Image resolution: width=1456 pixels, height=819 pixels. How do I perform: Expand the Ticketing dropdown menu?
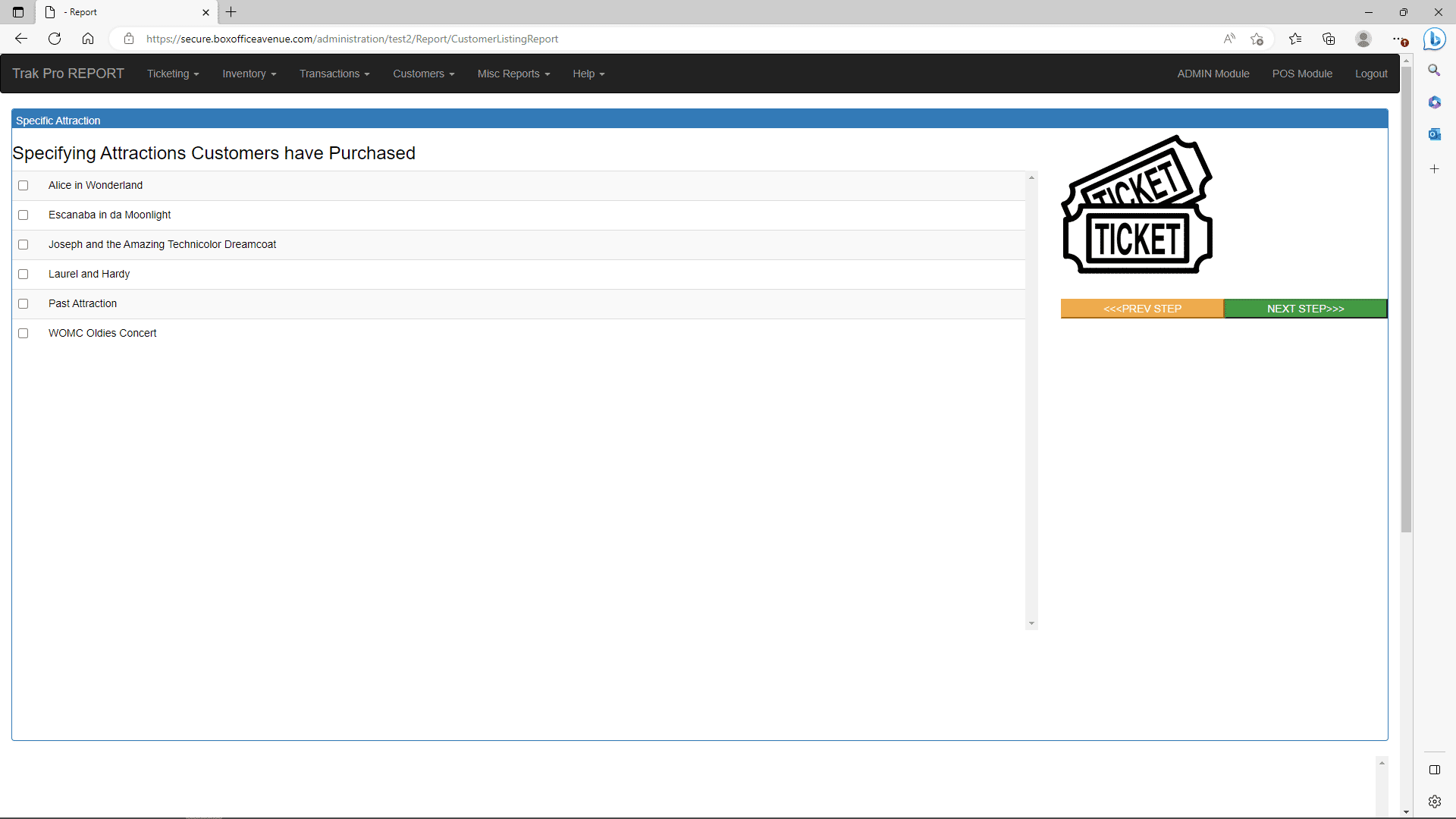pos(173,74)
